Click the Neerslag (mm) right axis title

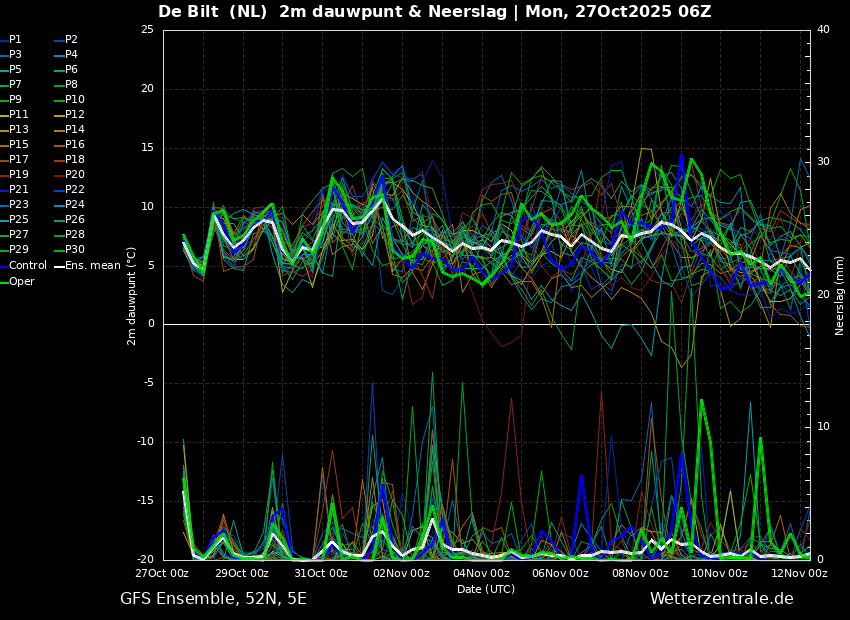840,296
